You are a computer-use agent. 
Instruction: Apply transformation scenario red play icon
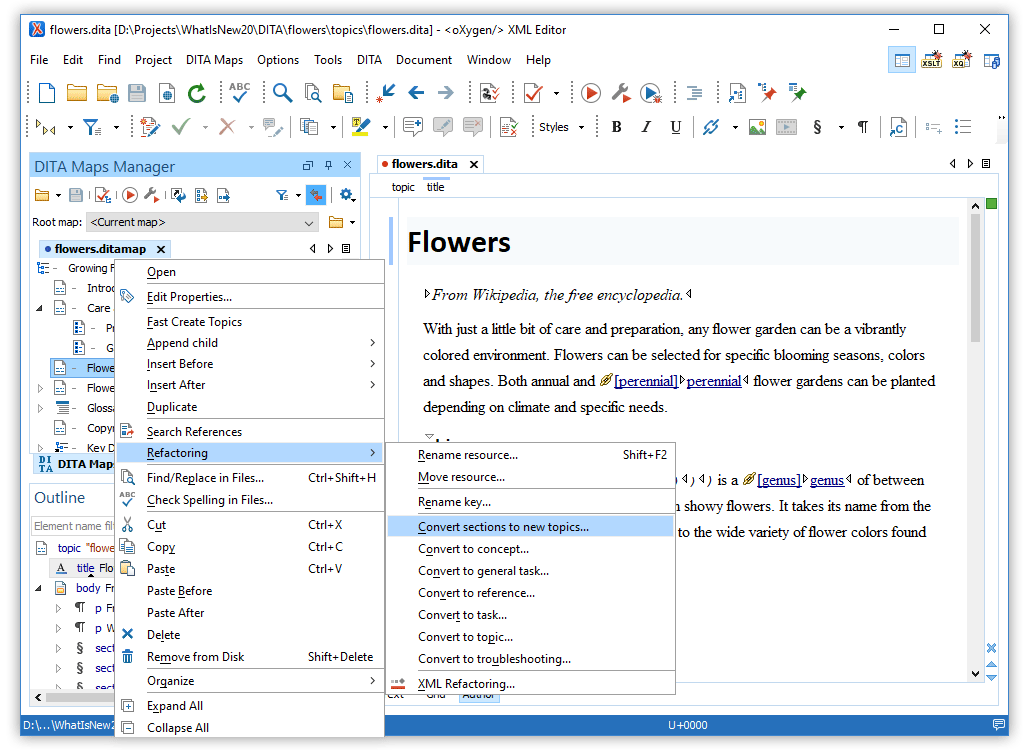[591, 93]
